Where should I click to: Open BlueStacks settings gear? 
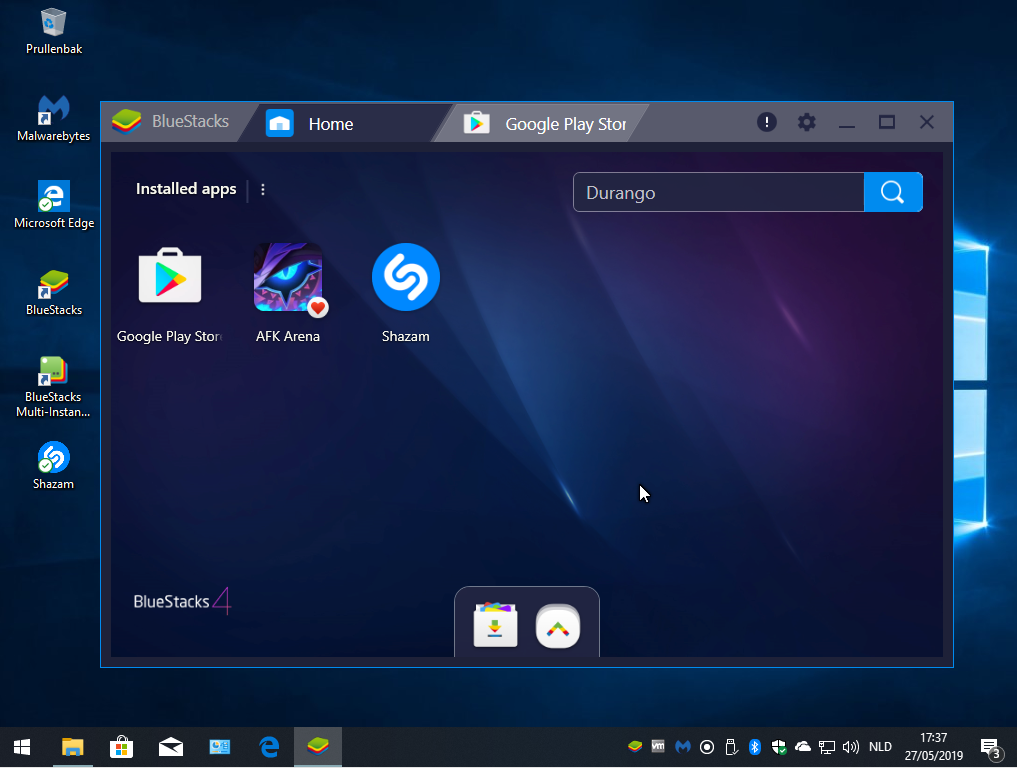[x=807, y=122]
